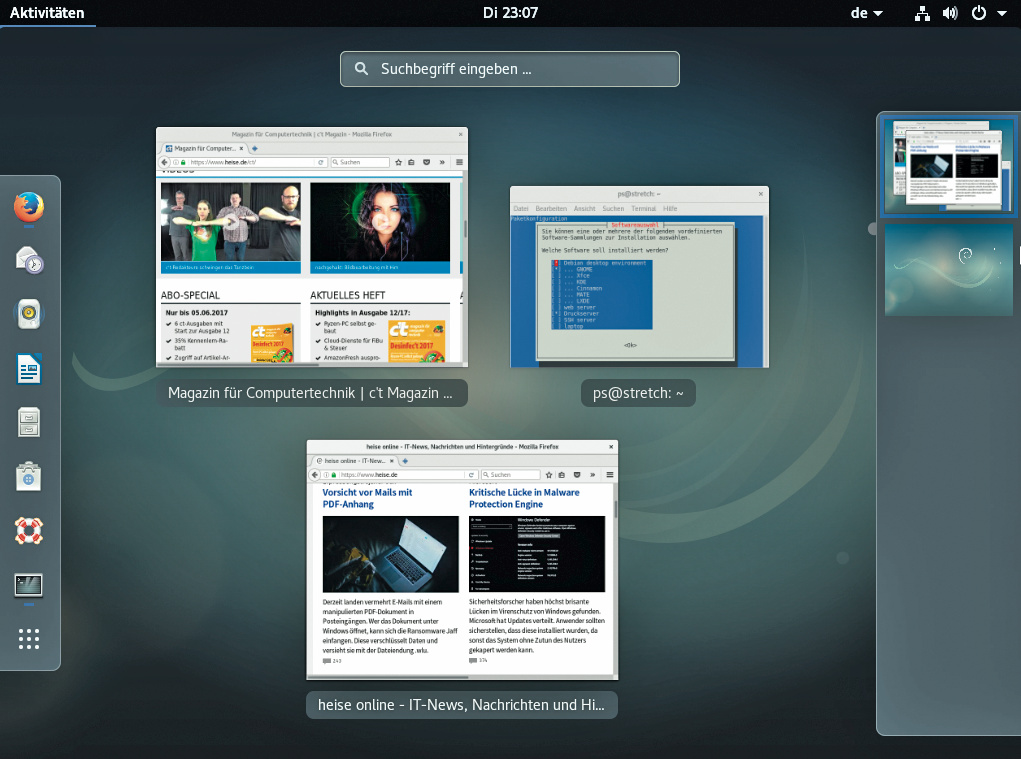Click the 'Suchbegriff eingeben' search field
1021x759 pixels.
[x=510, y=69]
